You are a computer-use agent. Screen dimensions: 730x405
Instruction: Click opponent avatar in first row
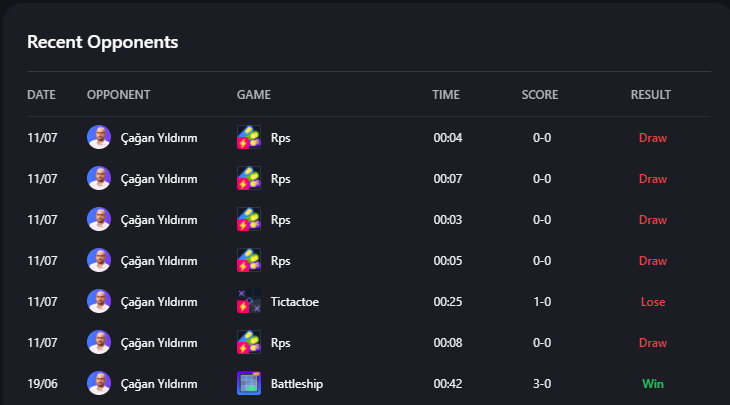coord(99,137)
